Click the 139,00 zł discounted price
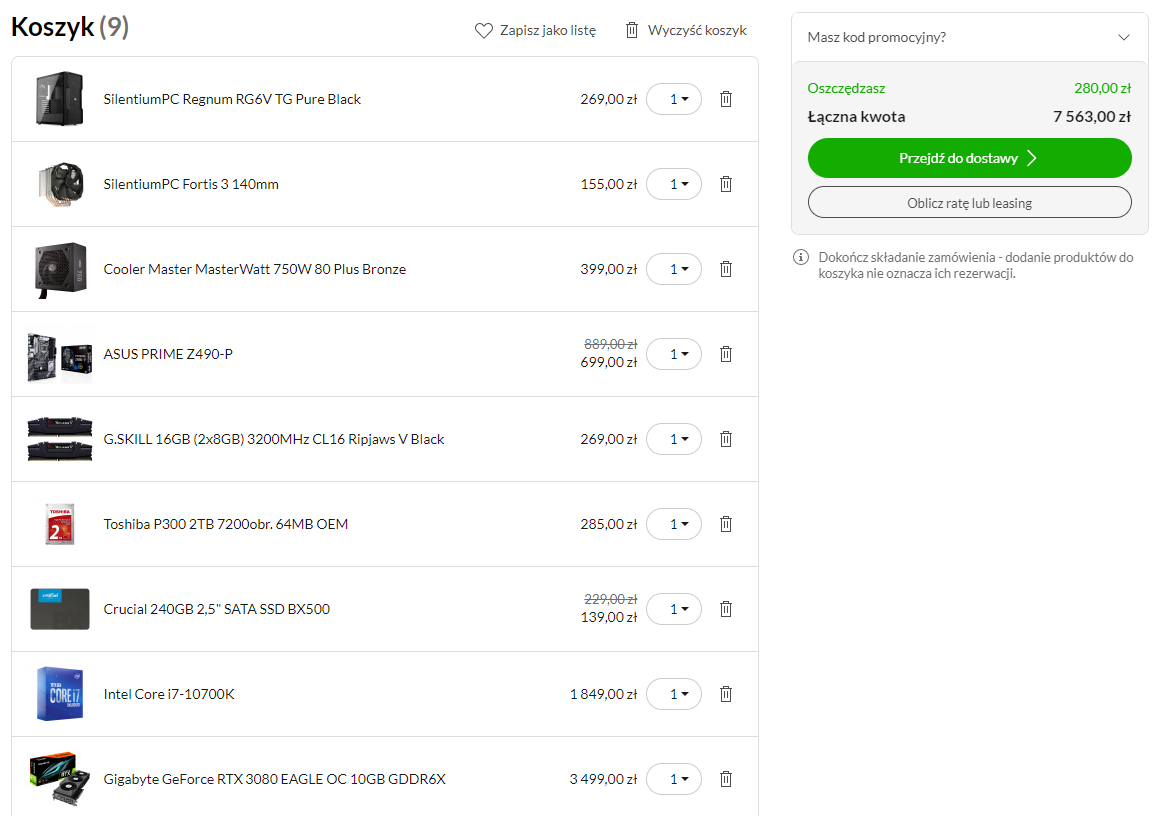1172x816 pixels. click(x=609, y=617)
